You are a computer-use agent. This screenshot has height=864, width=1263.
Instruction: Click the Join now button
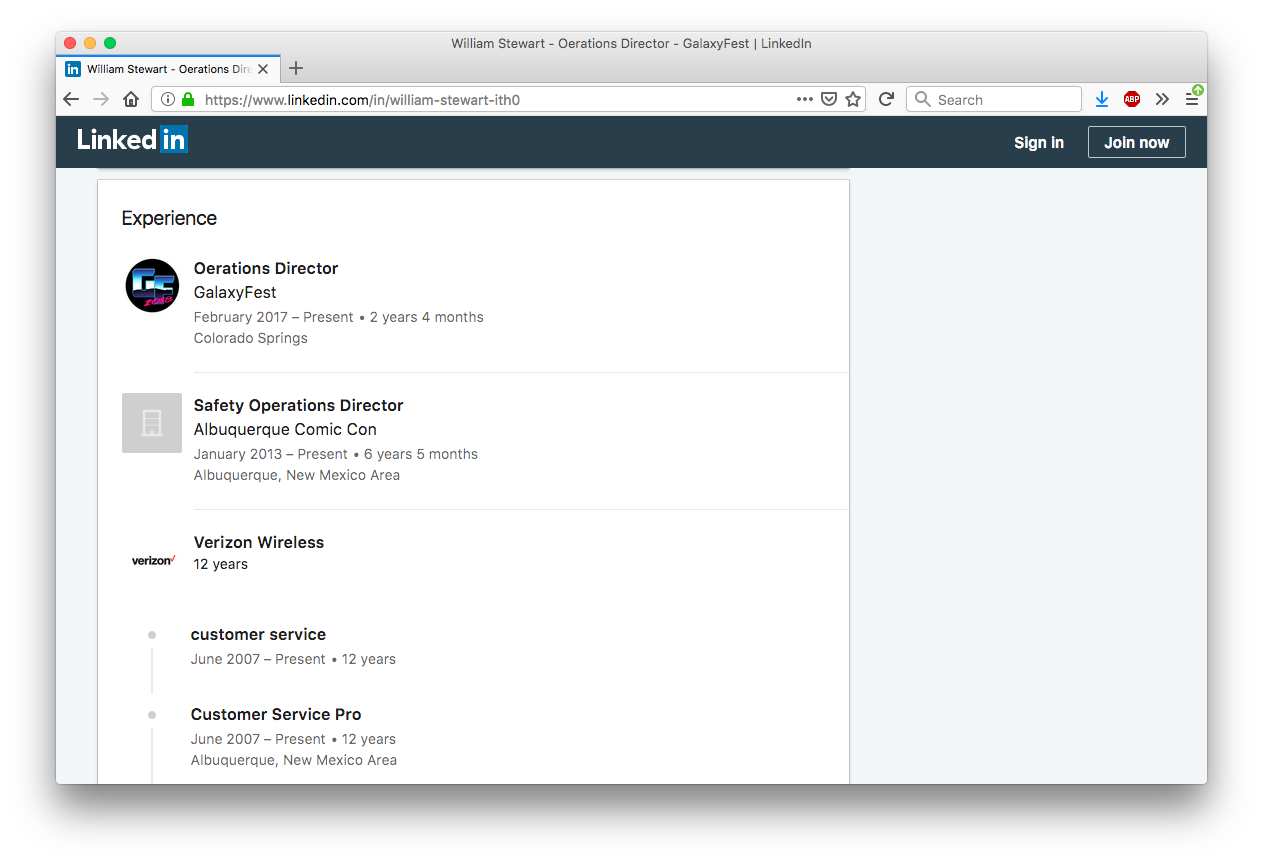(1137, 142)
